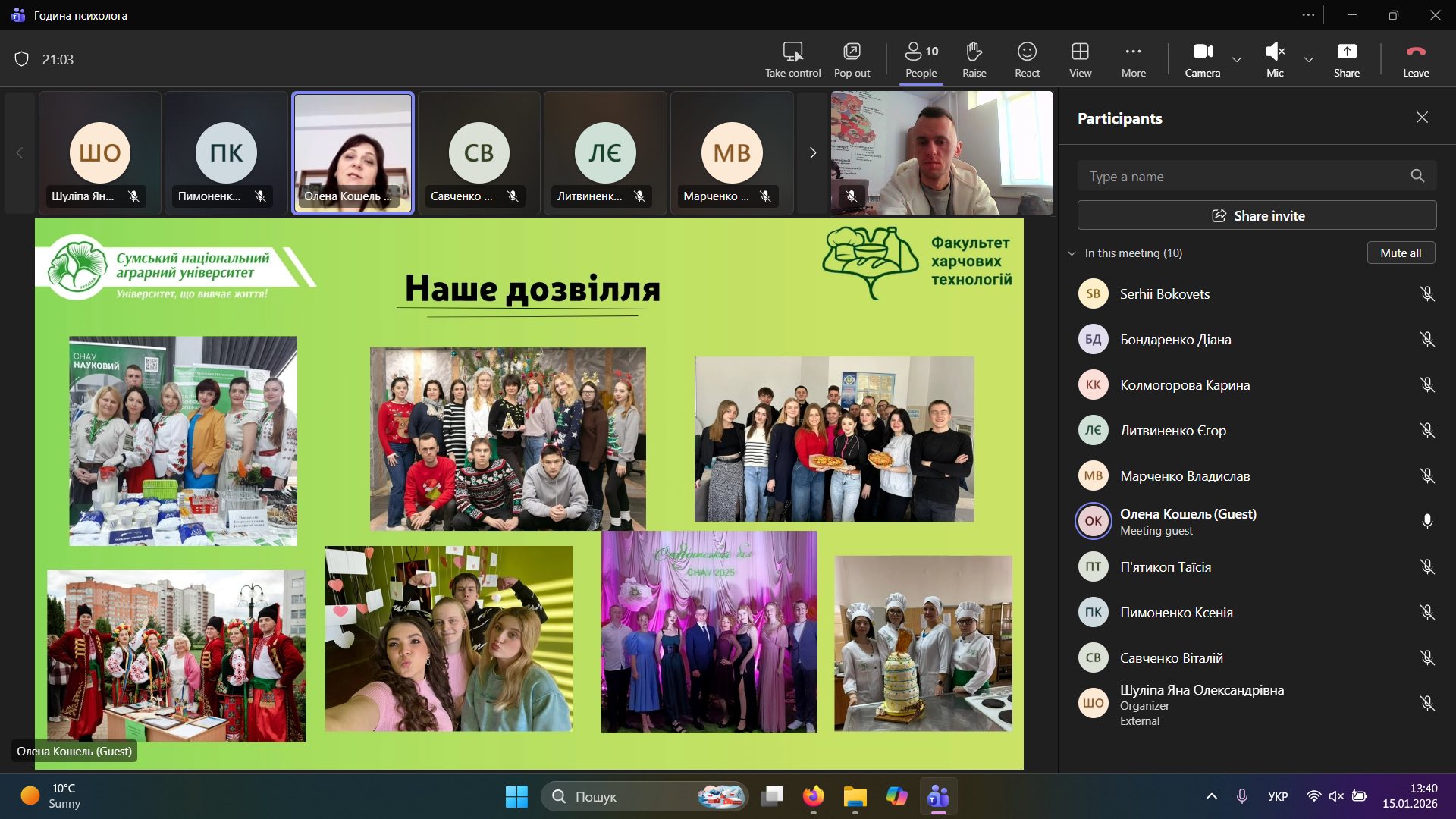The height and width of the screenshot is (819, 1456).
Task: Click the Take control icon
Action: 792,52
